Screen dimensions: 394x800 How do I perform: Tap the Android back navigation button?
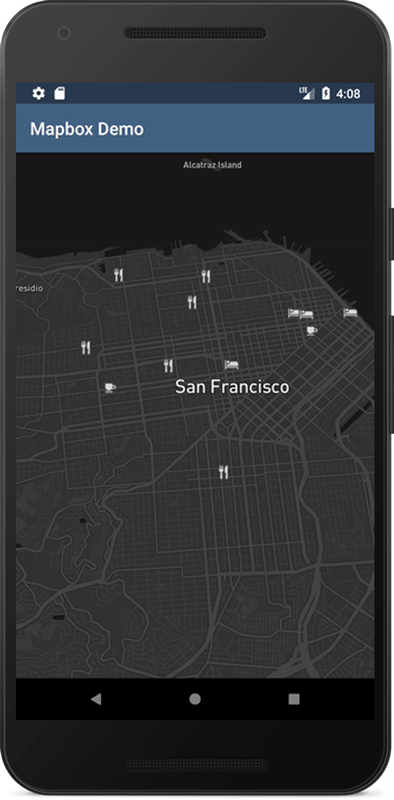tap(95, 699)
